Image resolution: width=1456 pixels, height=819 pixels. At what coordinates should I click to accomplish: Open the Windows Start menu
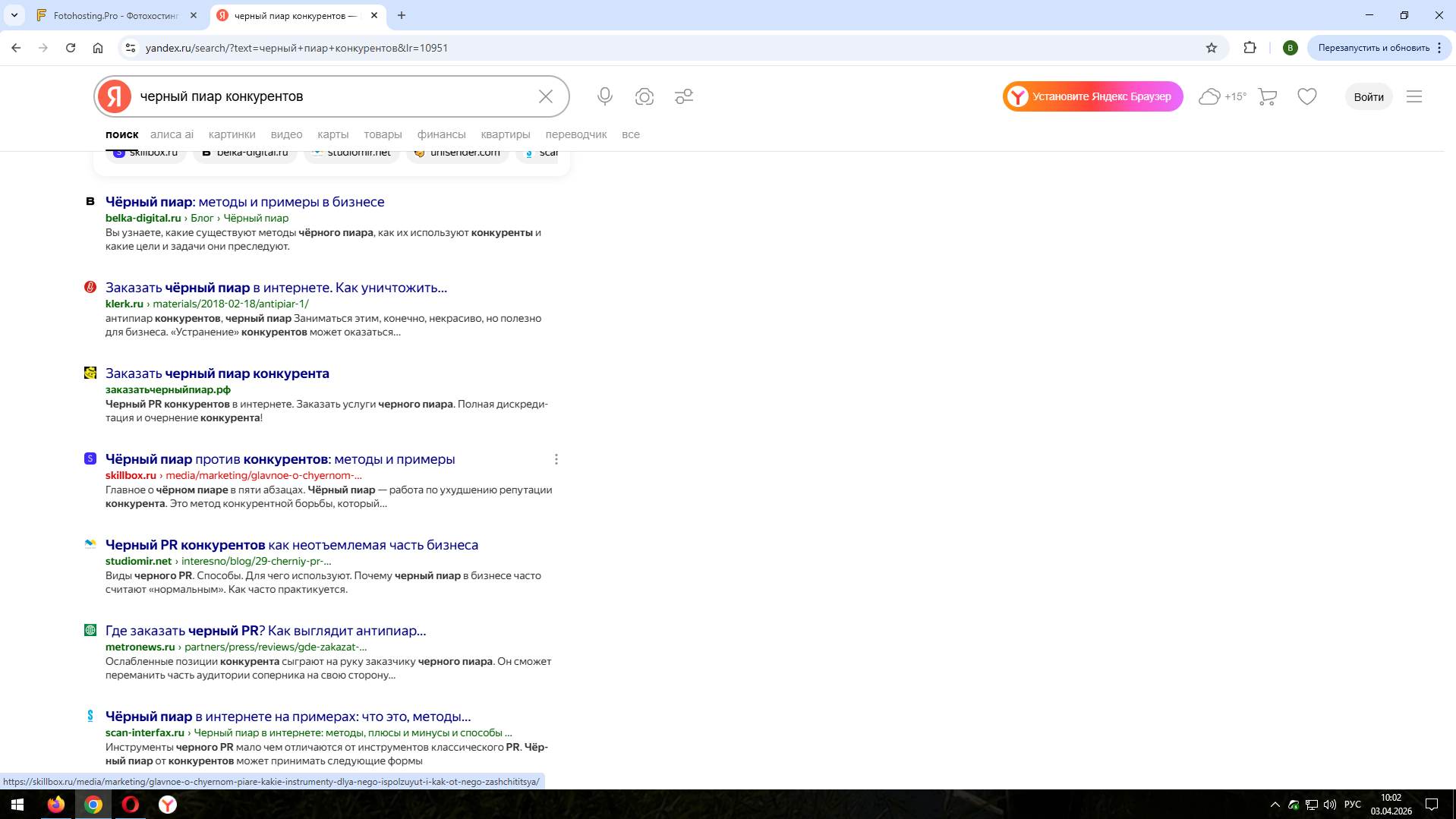tap(17, 805)
